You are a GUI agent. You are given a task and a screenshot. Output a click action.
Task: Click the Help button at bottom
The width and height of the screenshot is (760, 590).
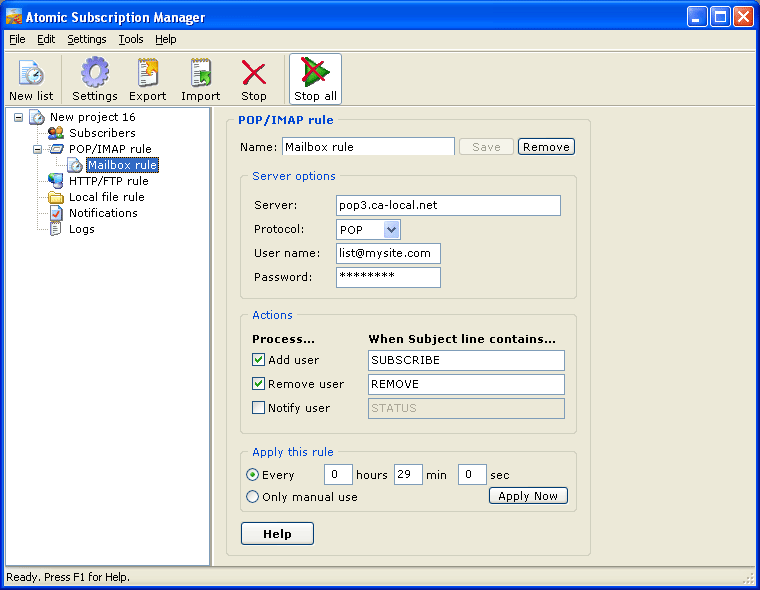(x=277, y=534)
